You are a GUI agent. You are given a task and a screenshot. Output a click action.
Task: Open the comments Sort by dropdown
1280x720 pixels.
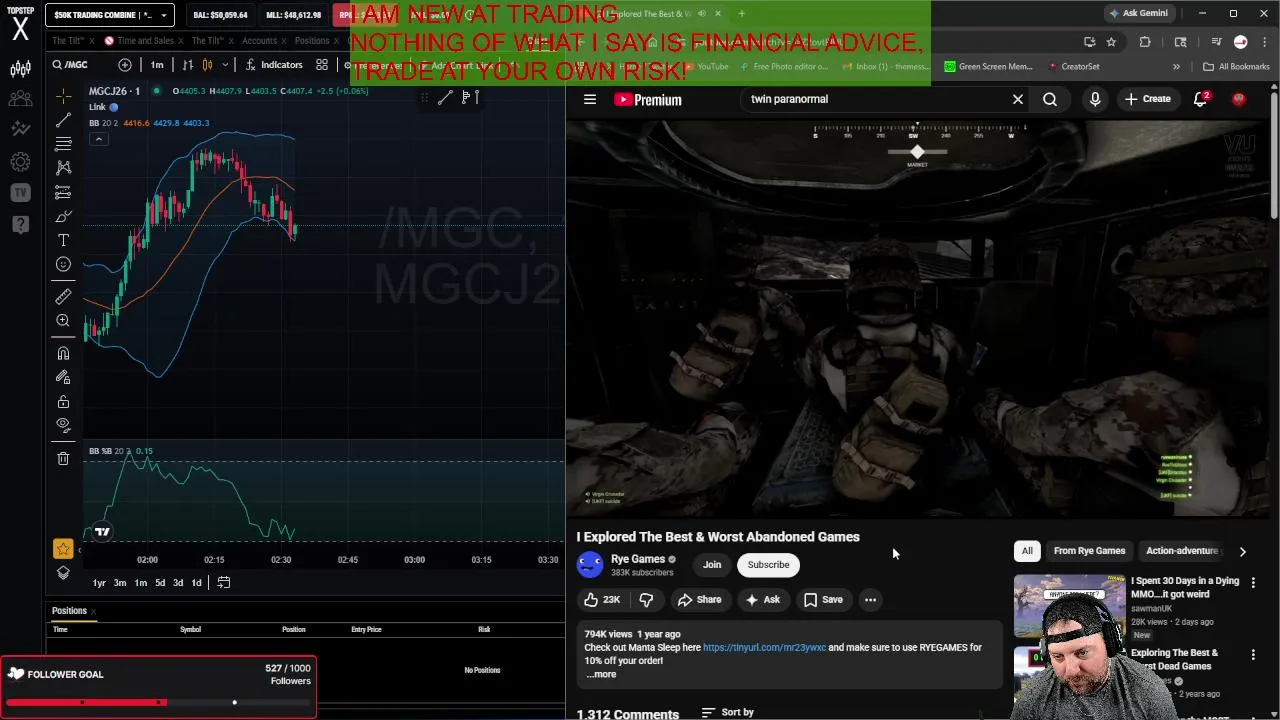tap(728, 712)
